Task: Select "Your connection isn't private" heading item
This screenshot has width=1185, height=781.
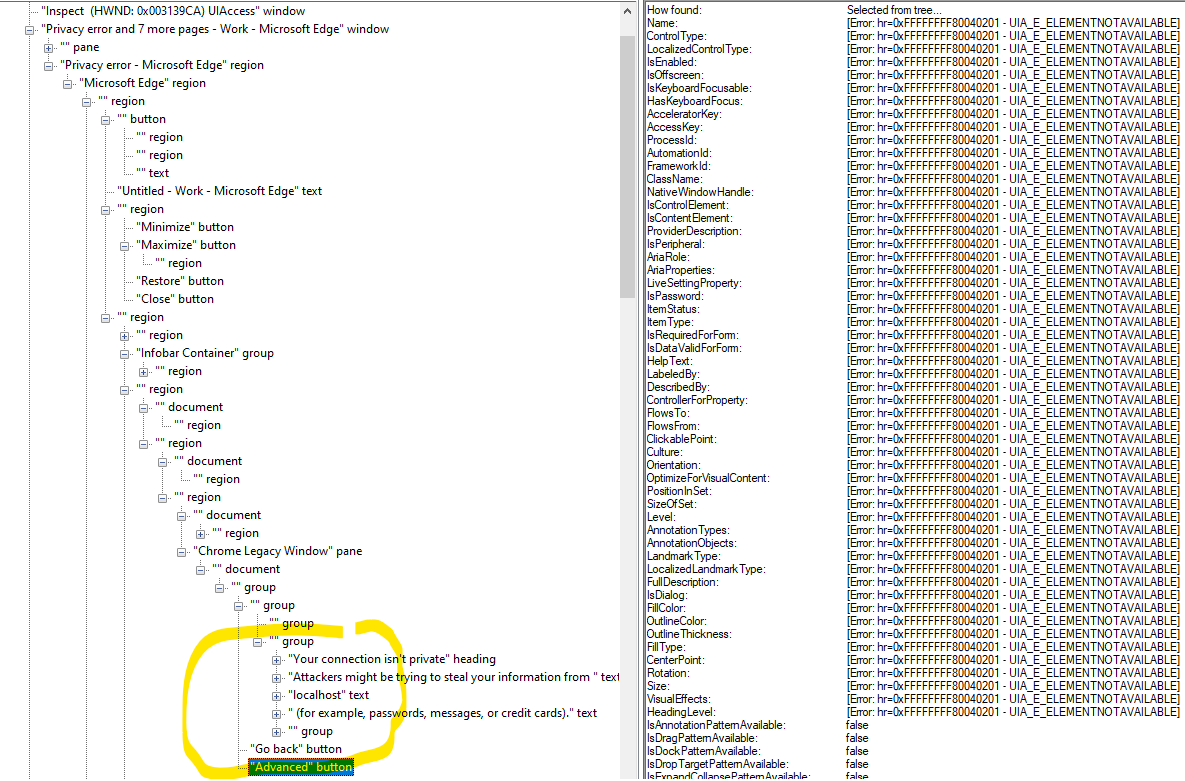Action: [391, 660]
